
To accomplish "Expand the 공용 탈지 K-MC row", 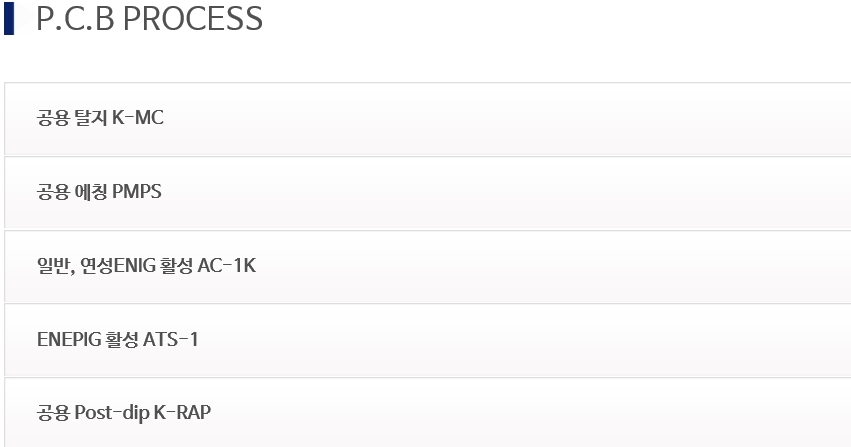I will pyautogui.click(x=428, y=119).
